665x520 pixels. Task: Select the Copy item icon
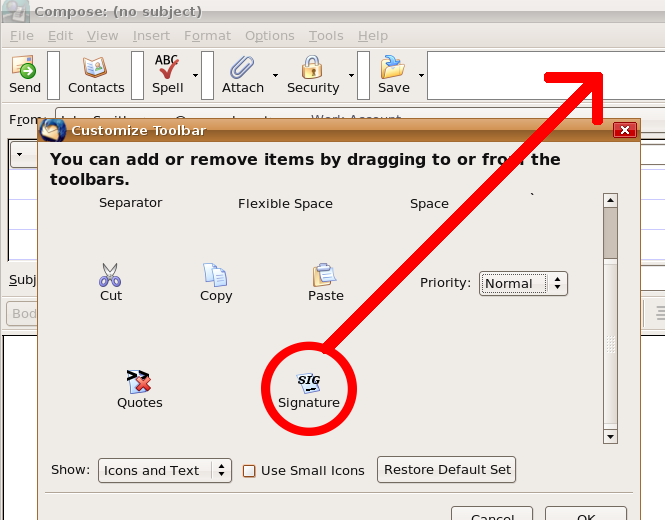pos(216,275)
